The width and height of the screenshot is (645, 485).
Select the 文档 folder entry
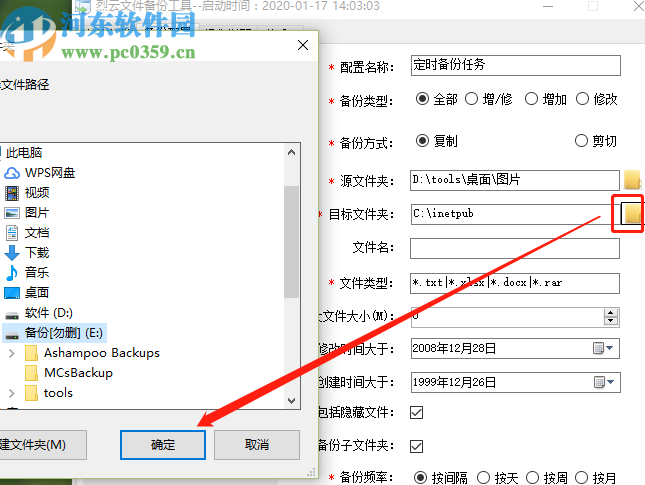(27, 233)
